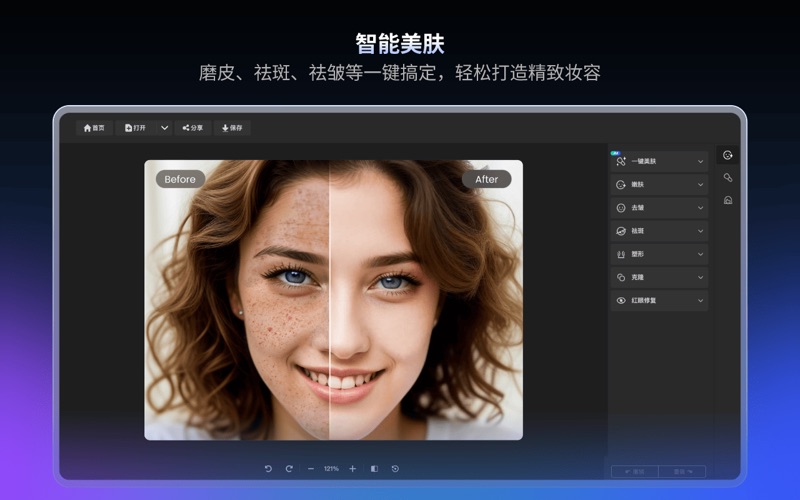Expand the 一键美肤 panel chevron
Viewport: 800px width, 500px height.
point(700,161)
